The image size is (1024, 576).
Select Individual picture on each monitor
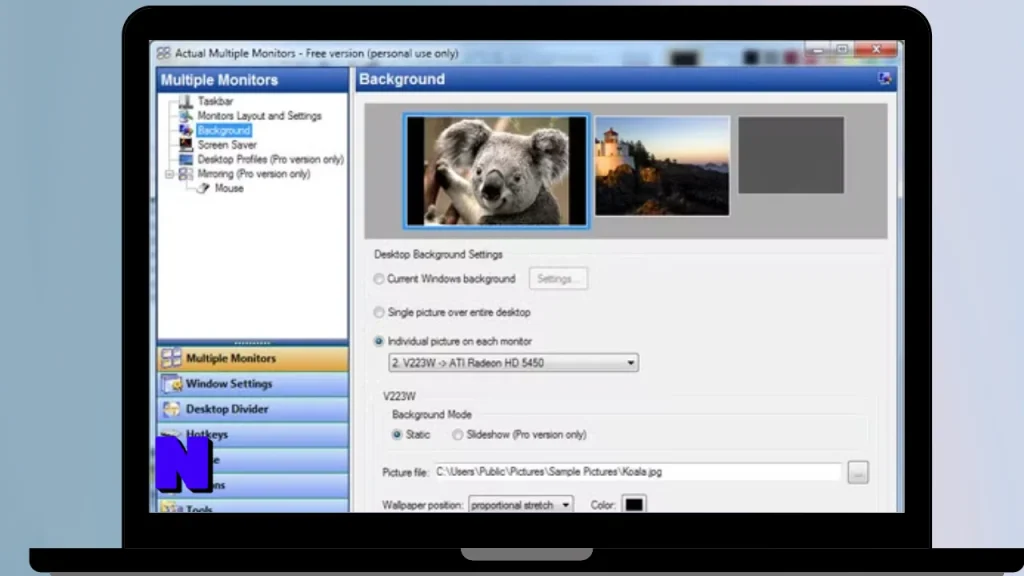(x=379, y=341)
